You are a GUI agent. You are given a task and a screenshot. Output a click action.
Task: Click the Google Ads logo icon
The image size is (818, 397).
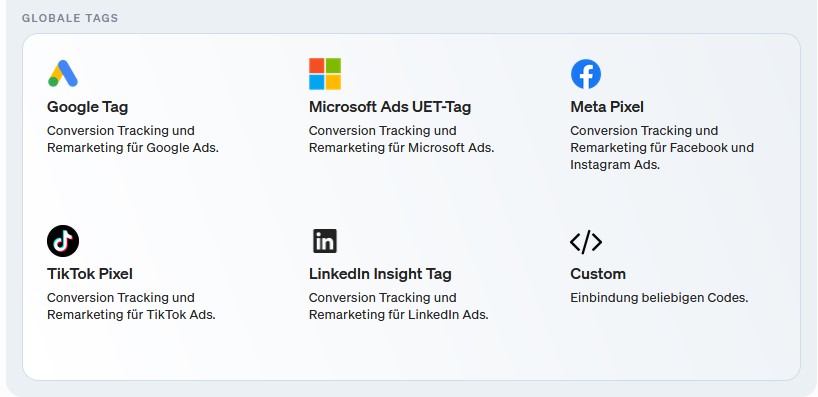(x=63, y=74)
